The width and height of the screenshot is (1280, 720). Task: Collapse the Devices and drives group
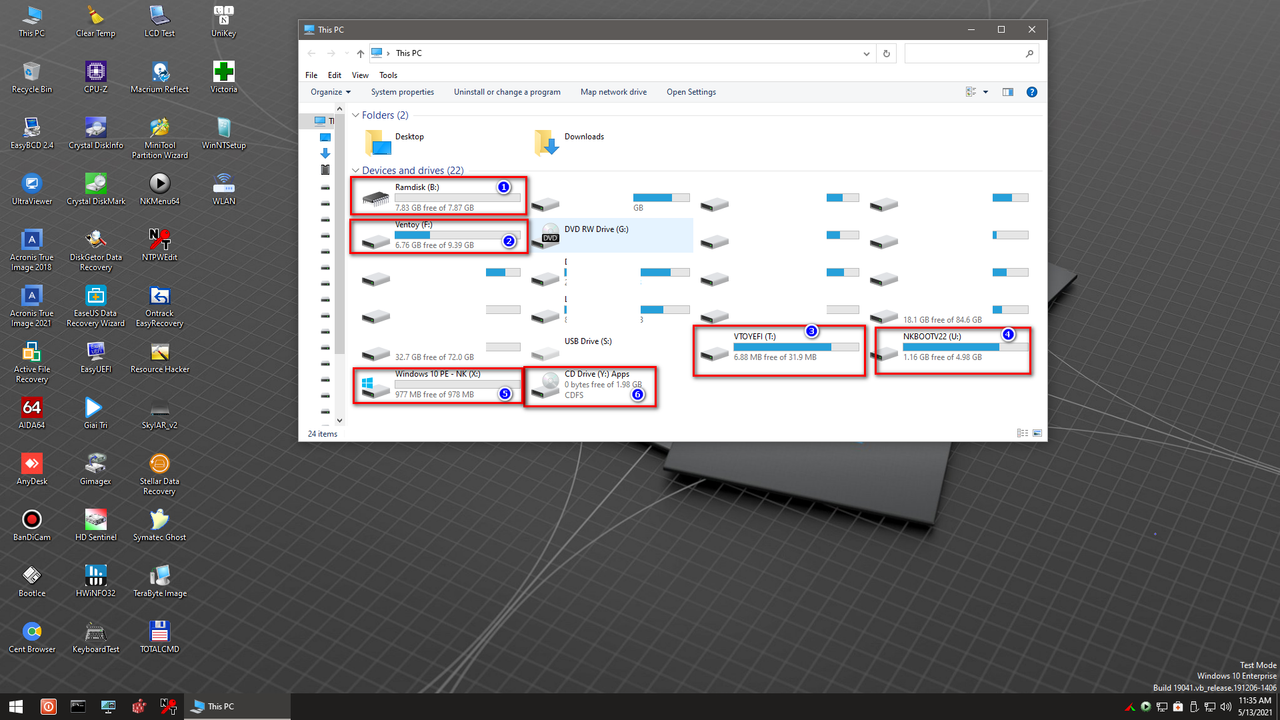click(355, 171)
